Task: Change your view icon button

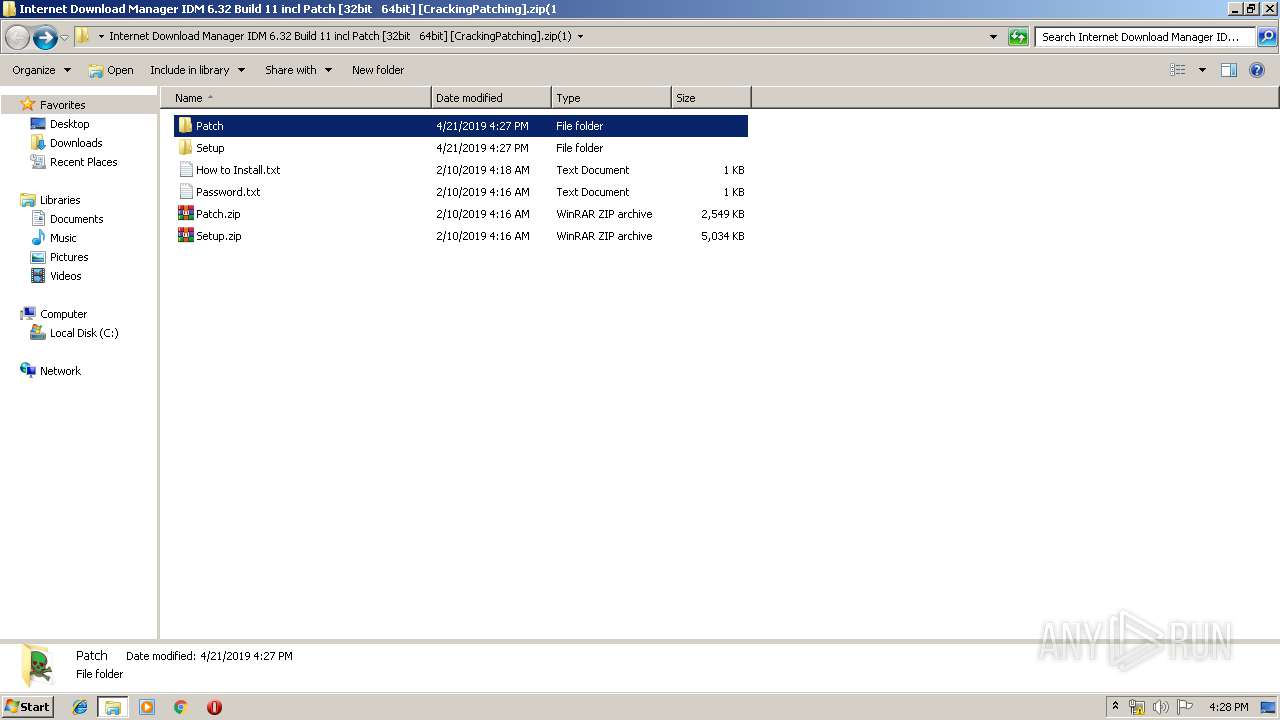Action: [x=1178, y=70]
